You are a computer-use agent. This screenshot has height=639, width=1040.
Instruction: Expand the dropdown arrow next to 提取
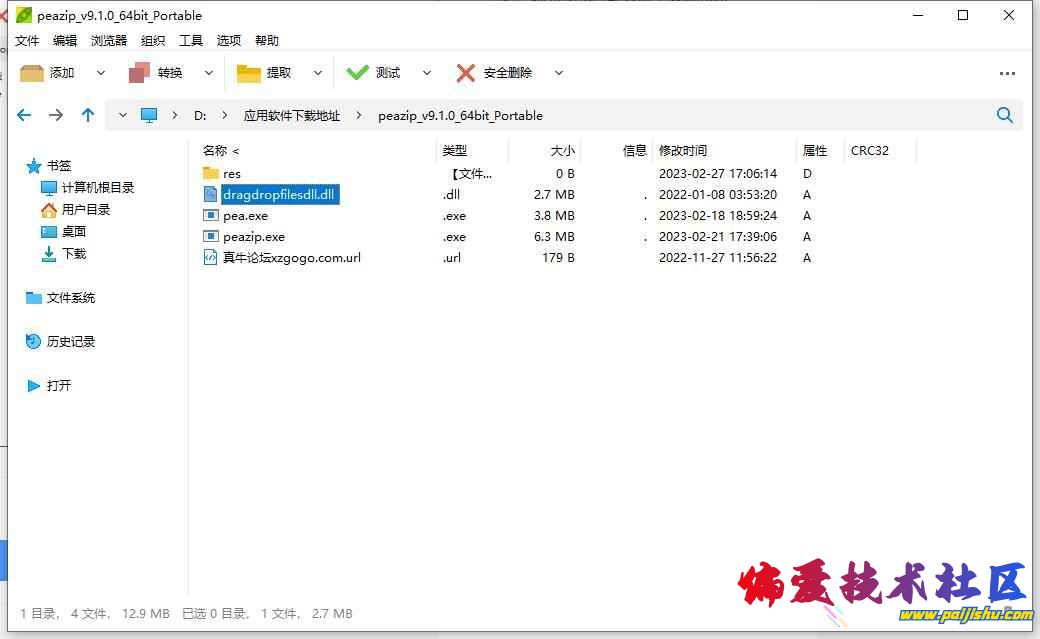(x=318, y=73)
